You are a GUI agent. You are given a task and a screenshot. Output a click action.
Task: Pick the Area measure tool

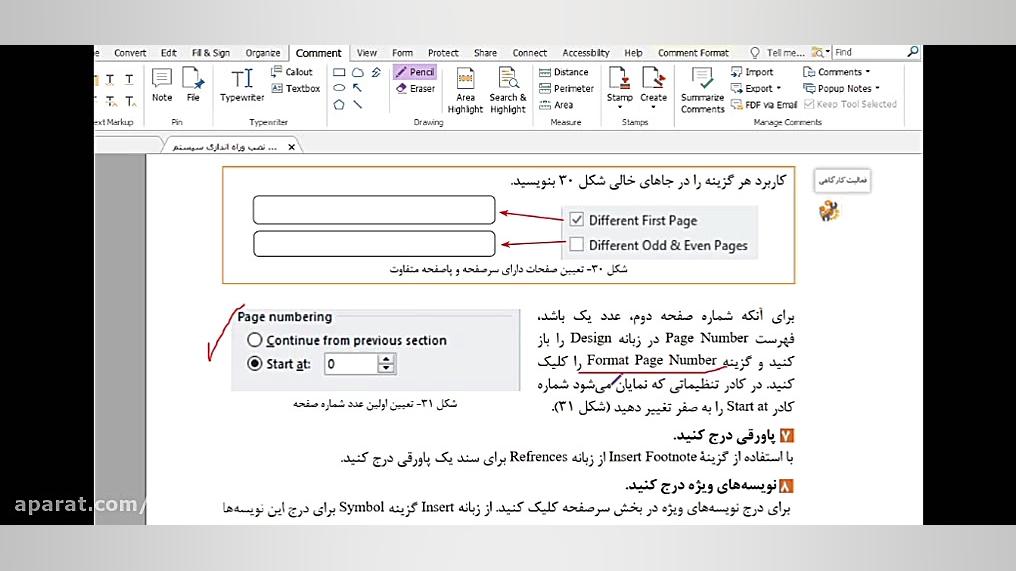point(556,105)
